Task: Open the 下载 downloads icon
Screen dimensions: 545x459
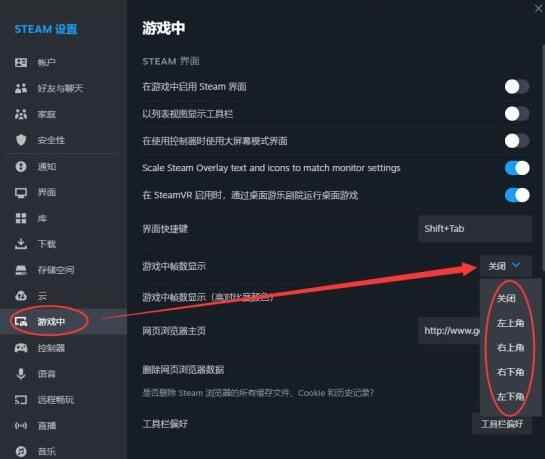Action: (21, 244)
